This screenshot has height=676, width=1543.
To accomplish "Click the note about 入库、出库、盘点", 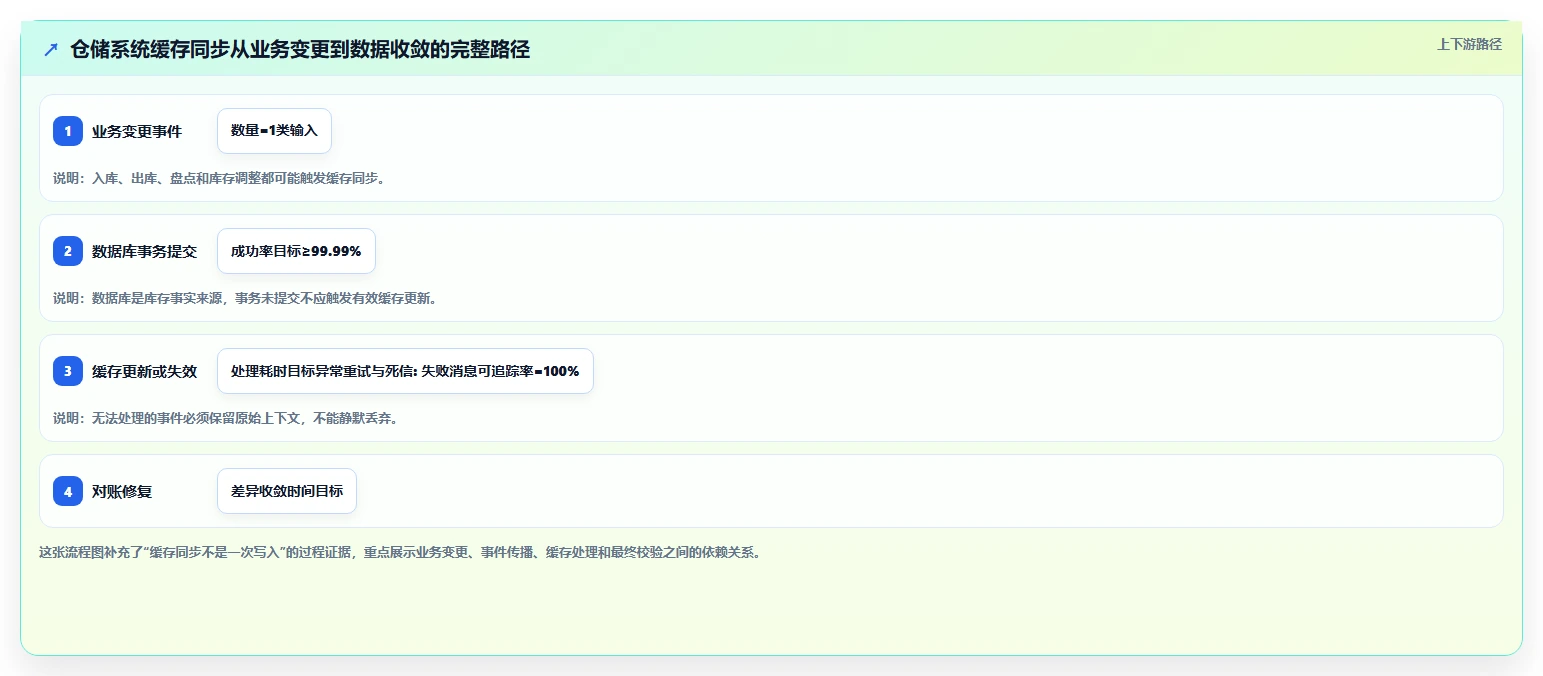I will coord(219,179).
